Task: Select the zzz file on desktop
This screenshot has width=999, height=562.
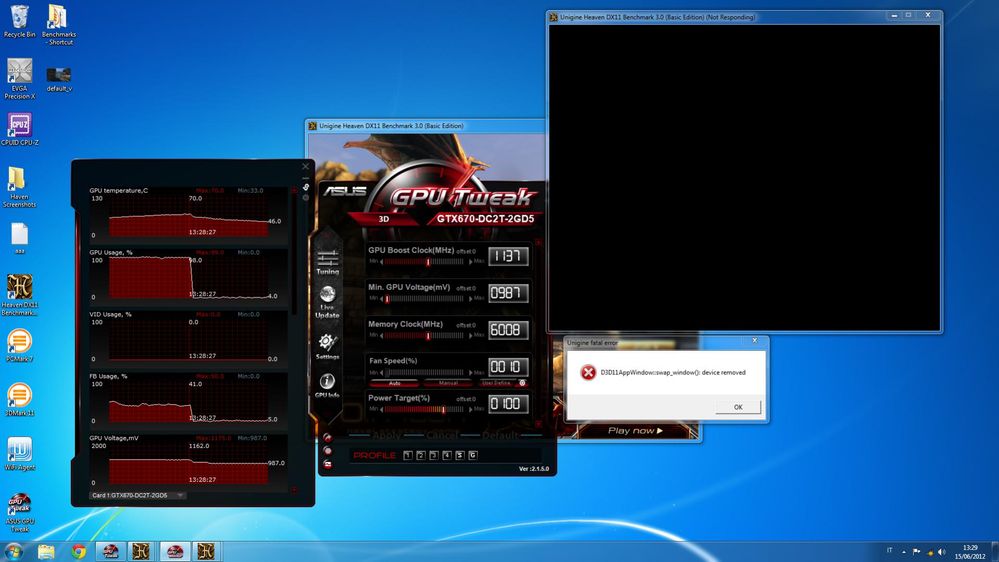Action: [x=19, y=238]
